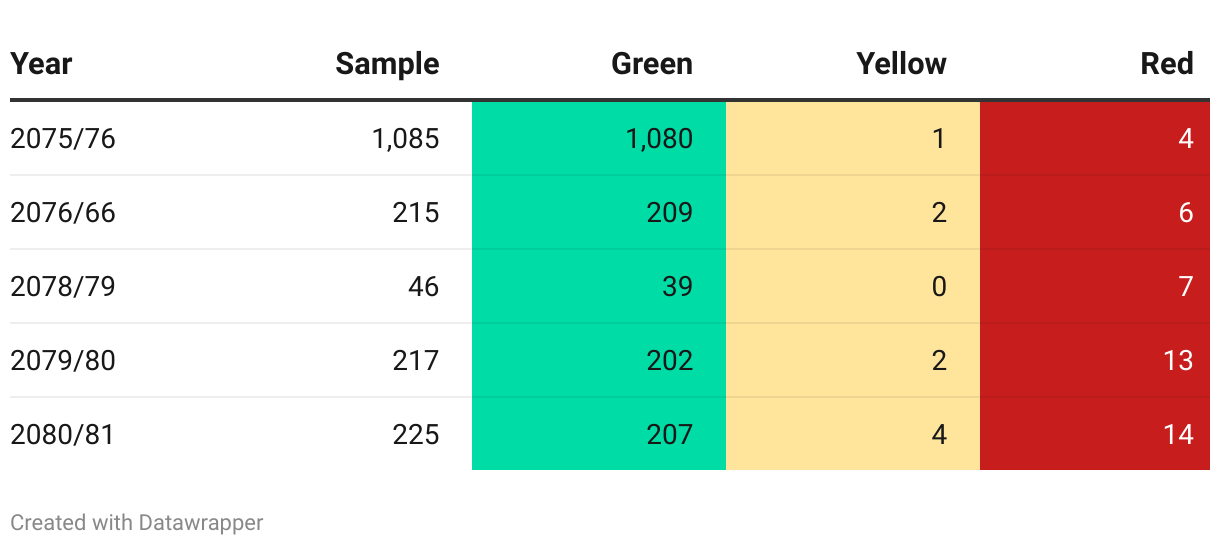This screenshot has height=546, width=1220.
Task: Click the Yellow column header
Action: (x=901, y=64)
